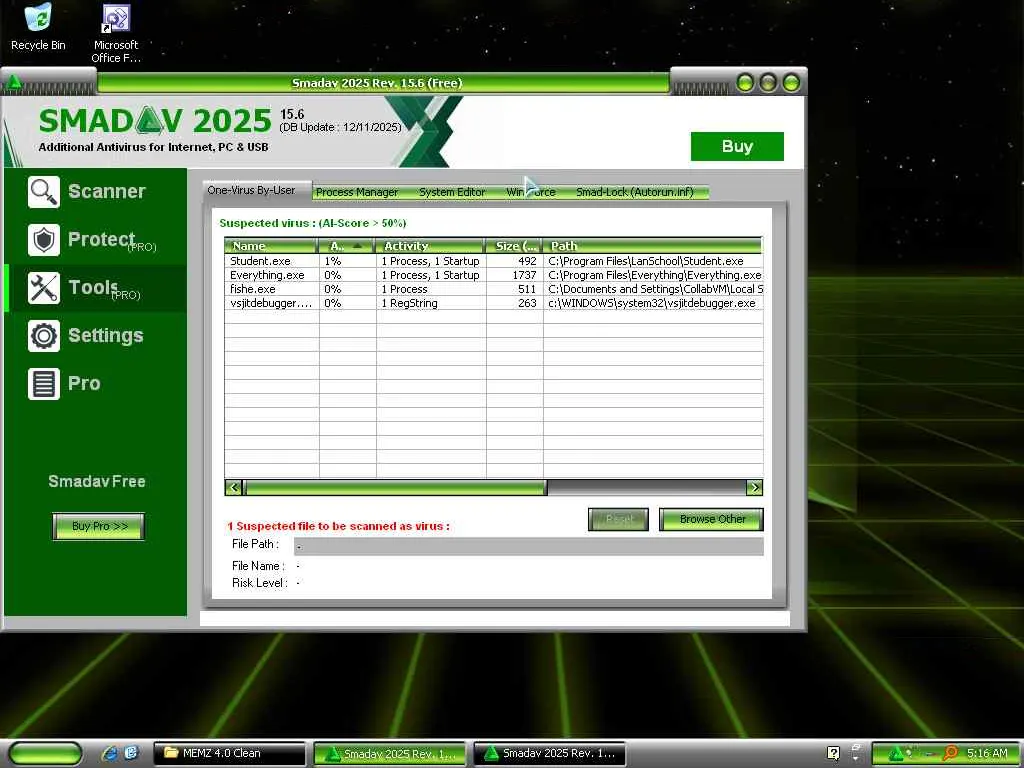Open MEMZ 4.0 Clean taskbar button

coord(229,753)
